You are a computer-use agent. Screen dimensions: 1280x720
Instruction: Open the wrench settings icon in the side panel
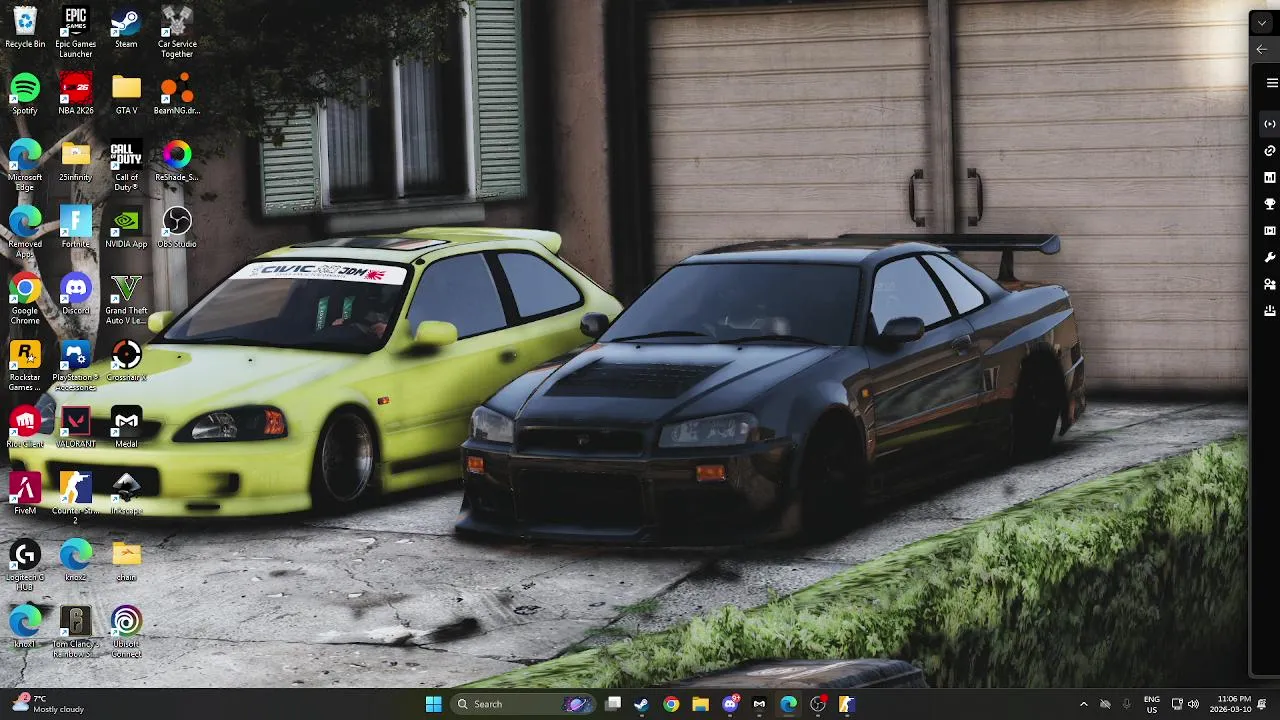click(x=1270, y=257)
